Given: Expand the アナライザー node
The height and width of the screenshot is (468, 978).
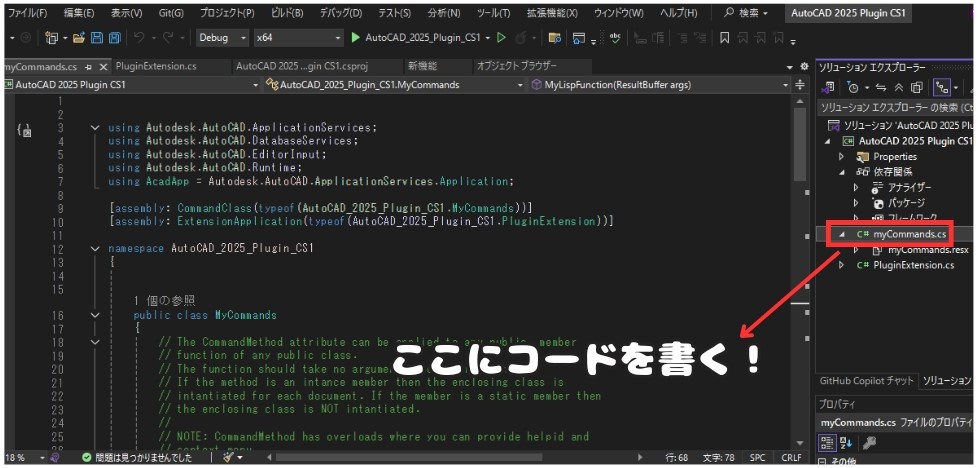Looking at the screenshot, I should 856,188.
